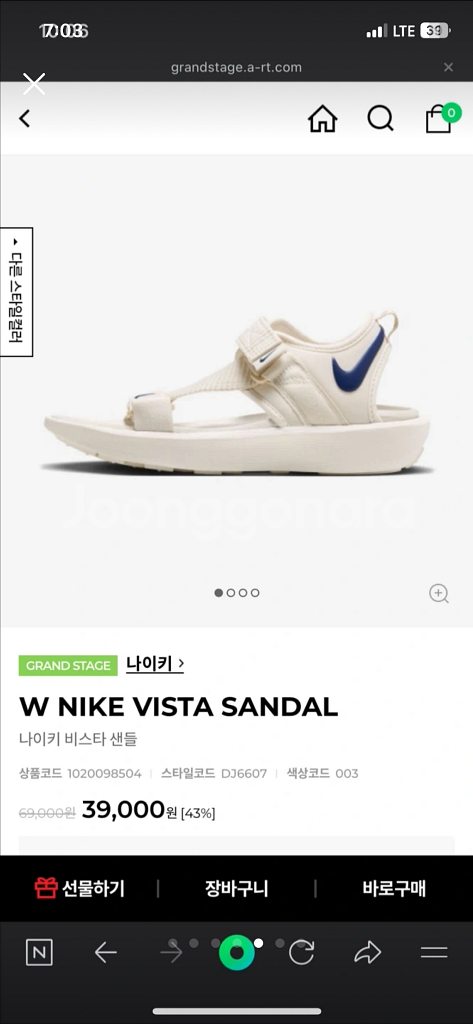Image resolution: width=473 pixels, height=1024 pixels.
Task: Tap the green circle Naver button
Action: [236, 953]
